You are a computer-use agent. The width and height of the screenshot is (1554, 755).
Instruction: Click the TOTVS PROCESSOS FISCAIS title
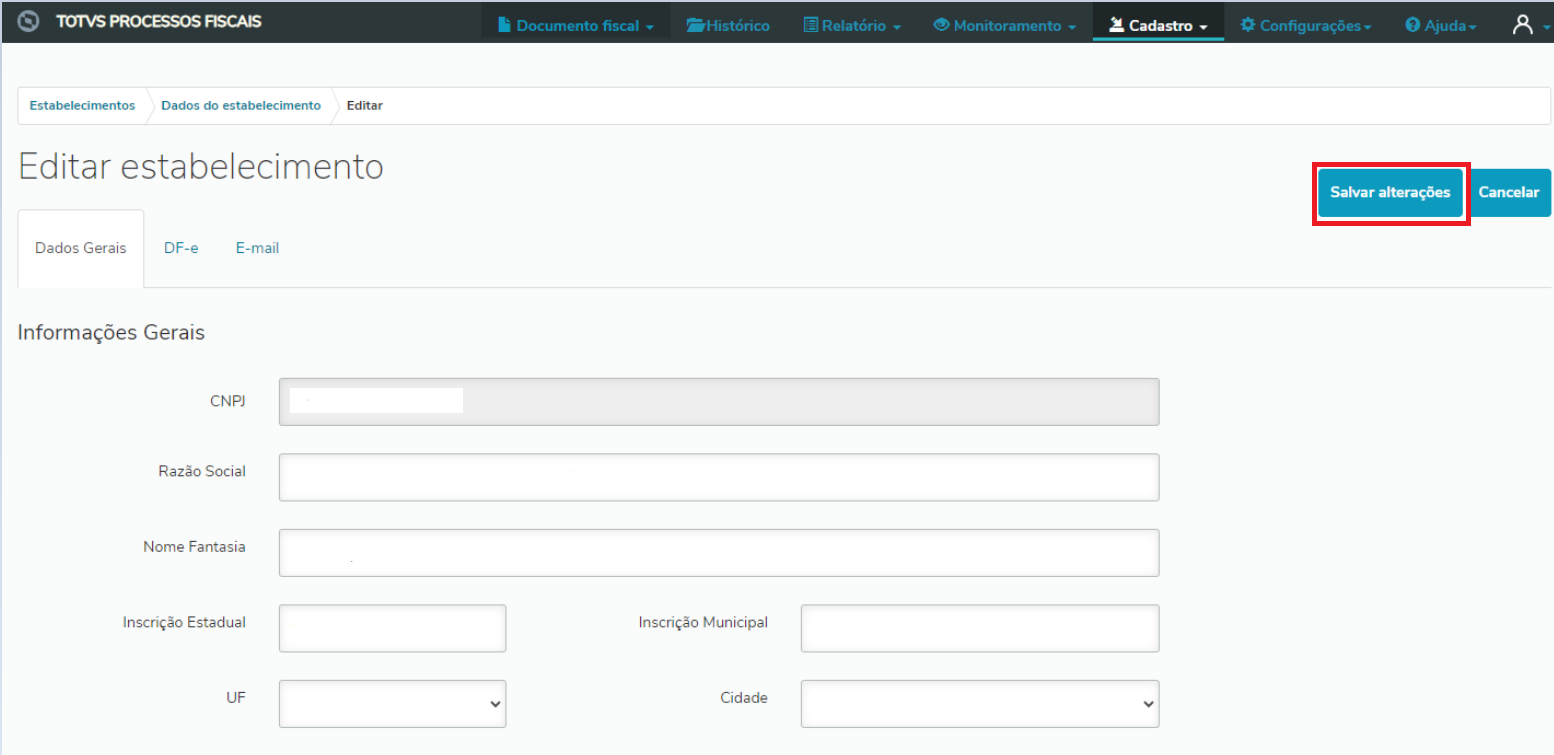tap(159, 21)
